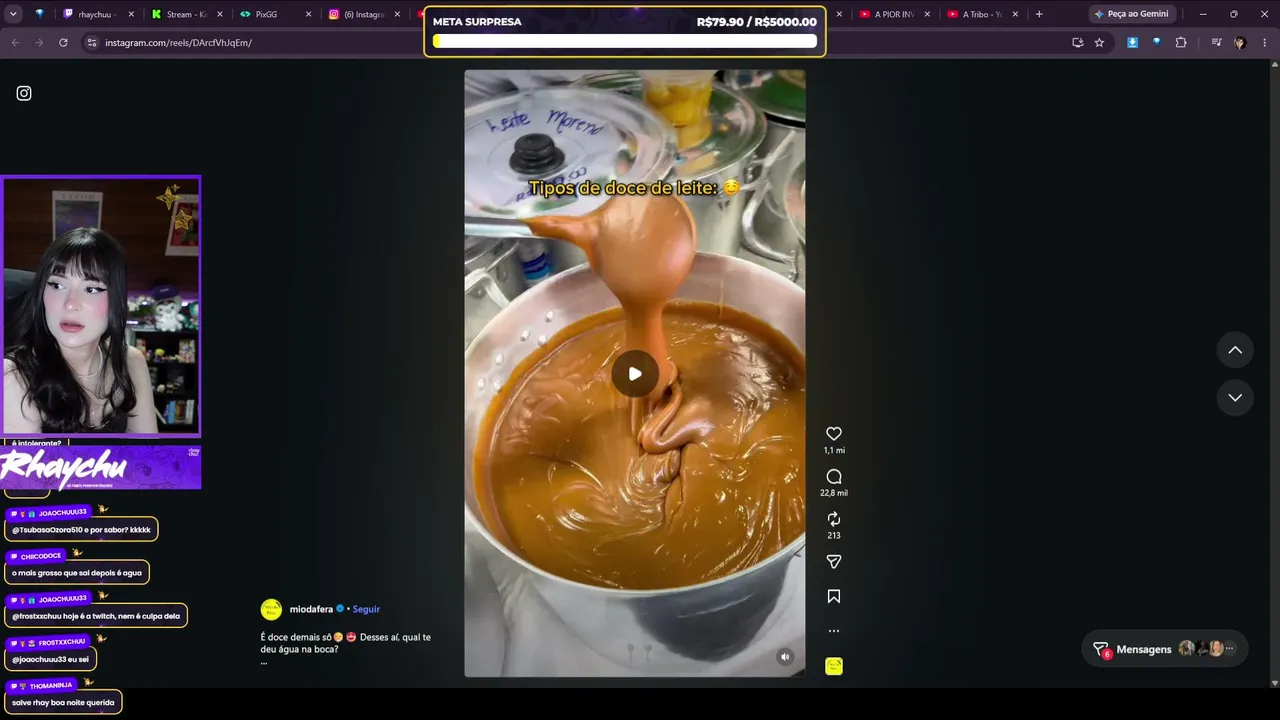Open the miodafera profile picture
1280x720 pixels.
pos(271,609)
